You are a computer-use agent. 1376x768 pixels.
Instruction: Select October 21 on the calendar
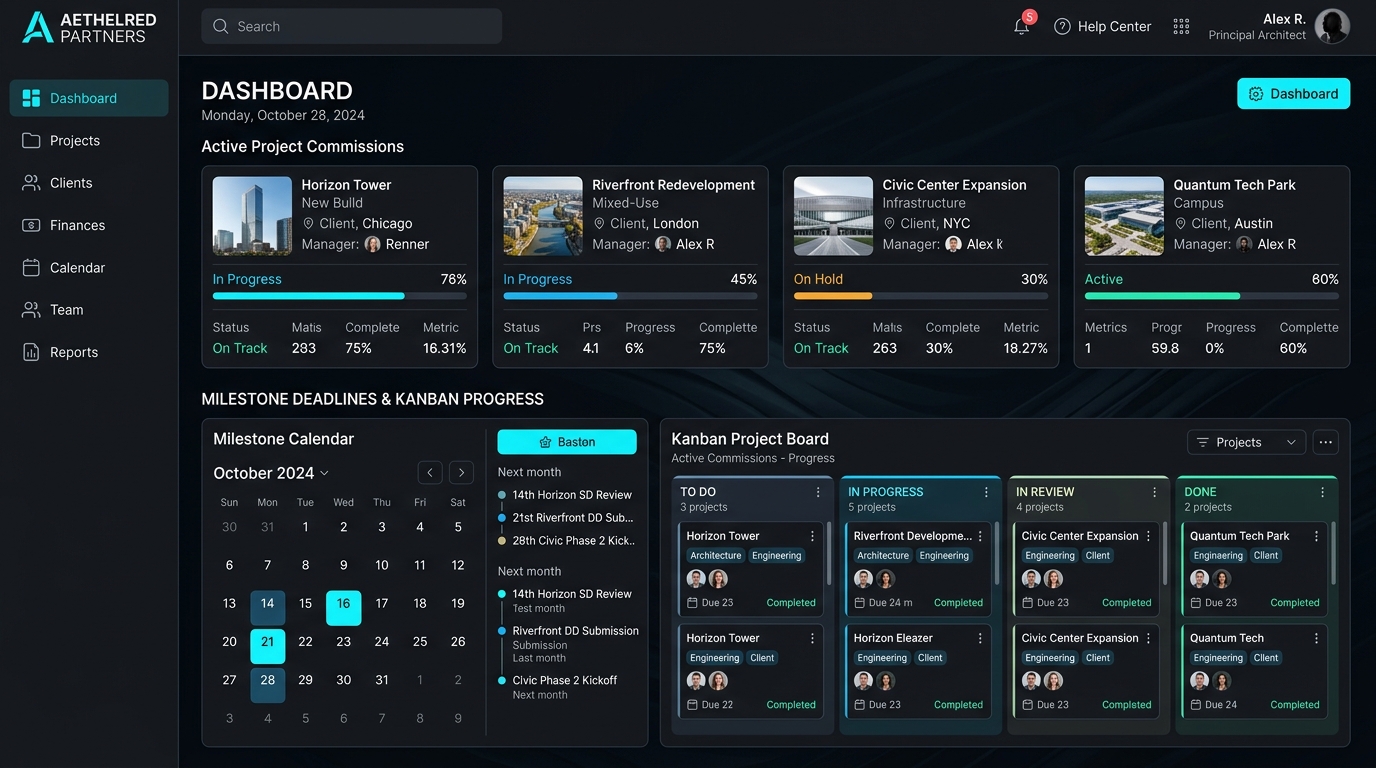[x=267, y=646]
